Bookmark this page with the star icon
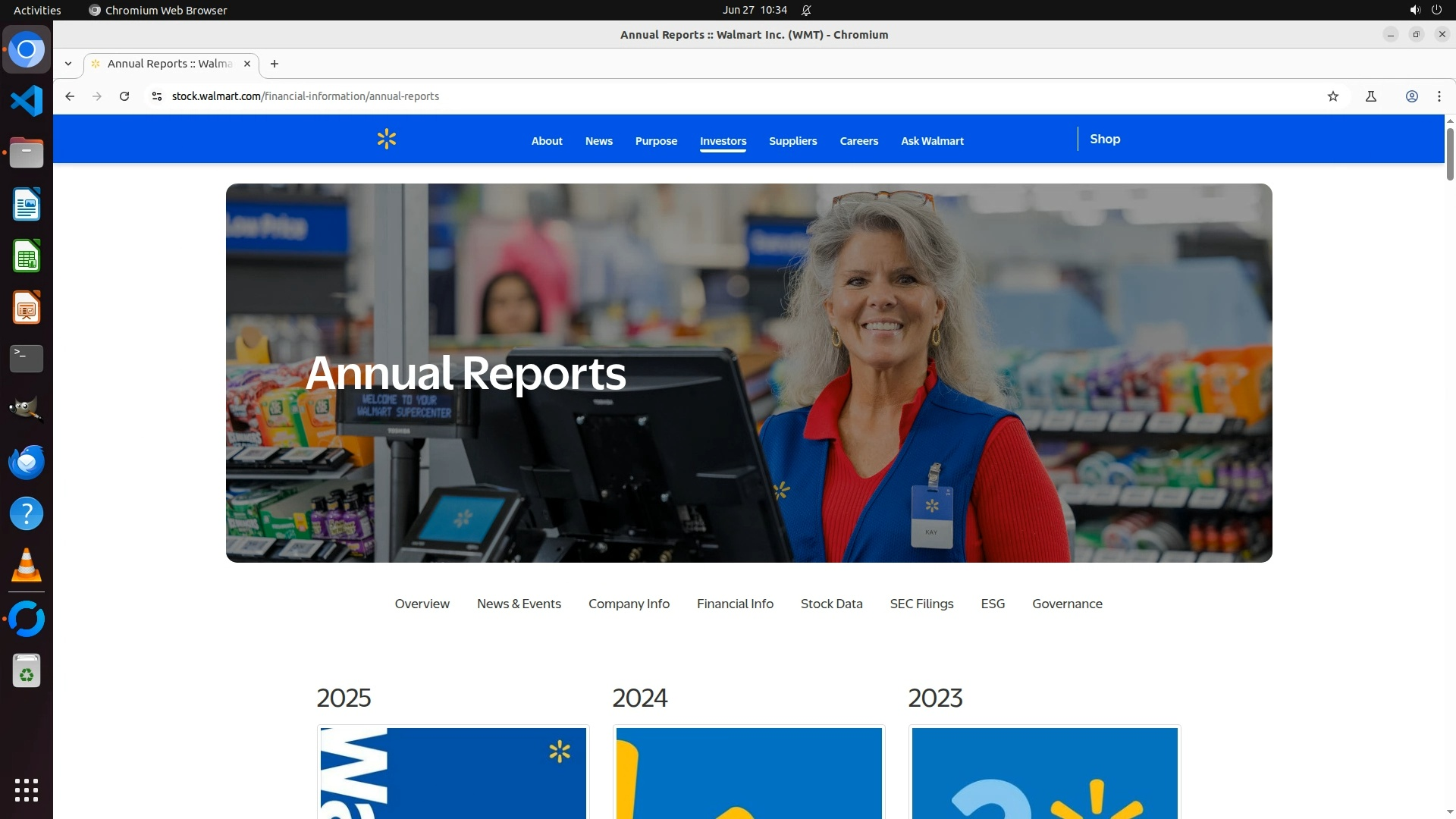1456x819 pixels. pos(1333,96)
